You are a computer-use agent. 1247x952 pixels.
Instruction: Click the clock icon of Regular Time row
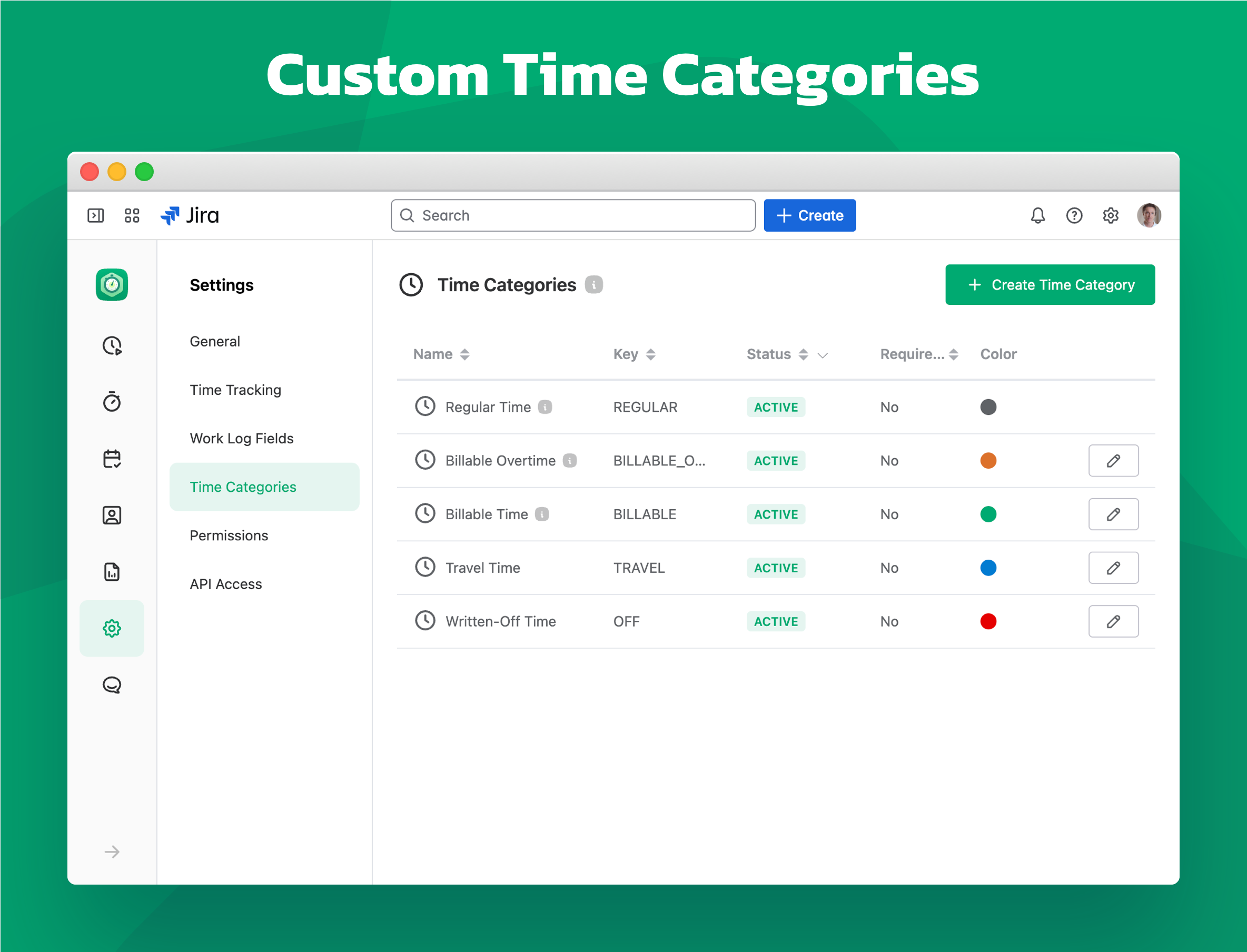(425, 406)
